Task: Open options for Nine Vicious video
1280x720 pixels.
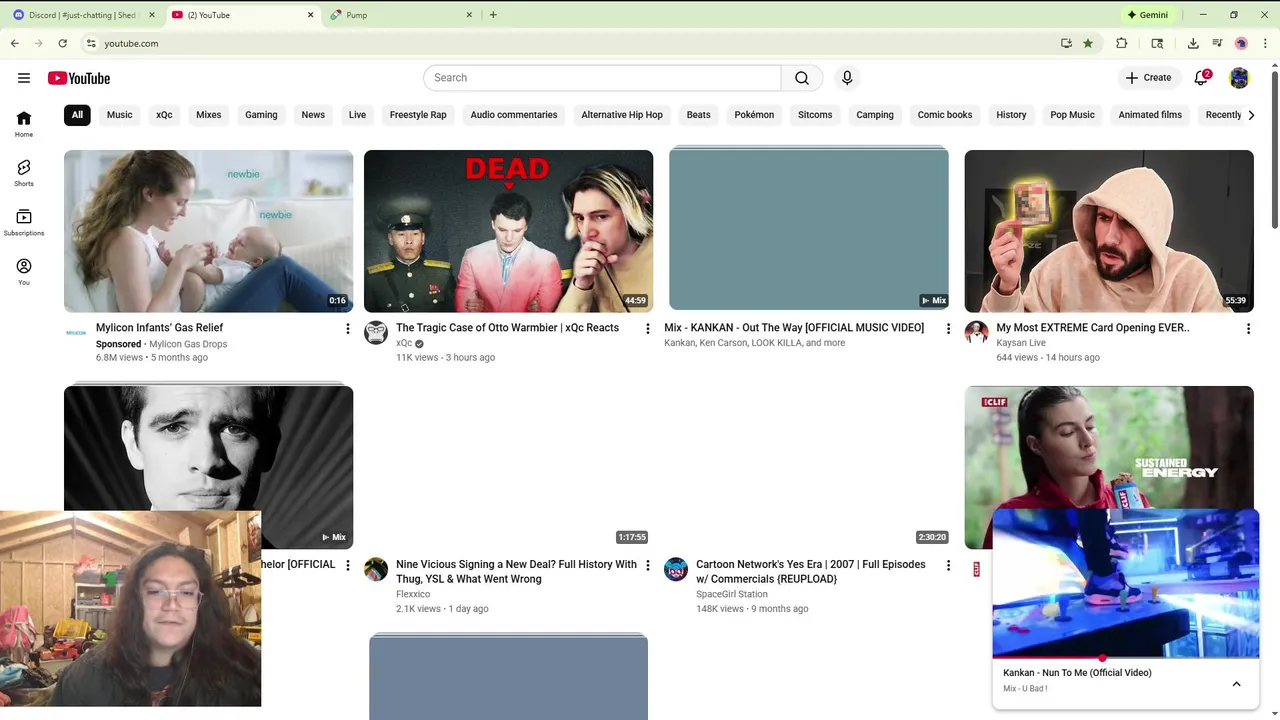Action: tap(648, 565)
